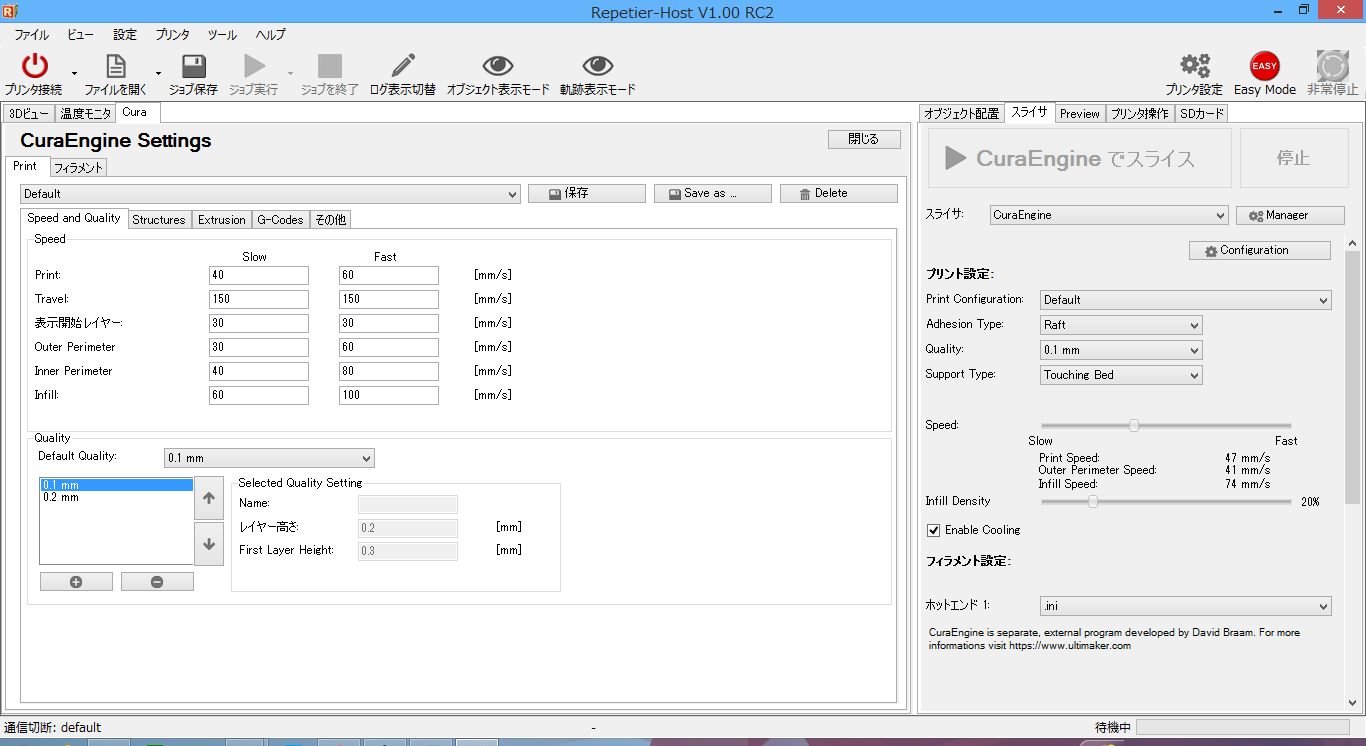Open the ホットエンド 1 filament dropdown
1366x746 pixels.
pyautogui.click(x=1186, y=606)
